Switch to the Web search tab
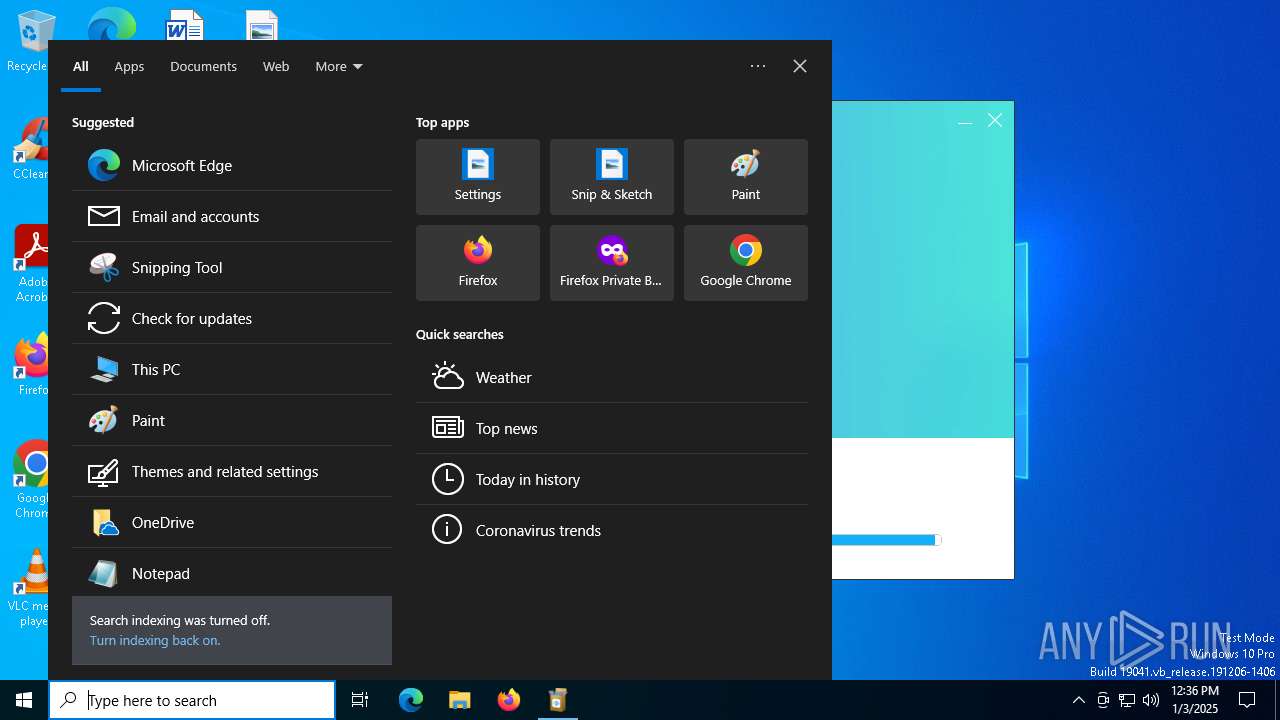This screenshot has height=720, width=1280. (x=276, y=67)
